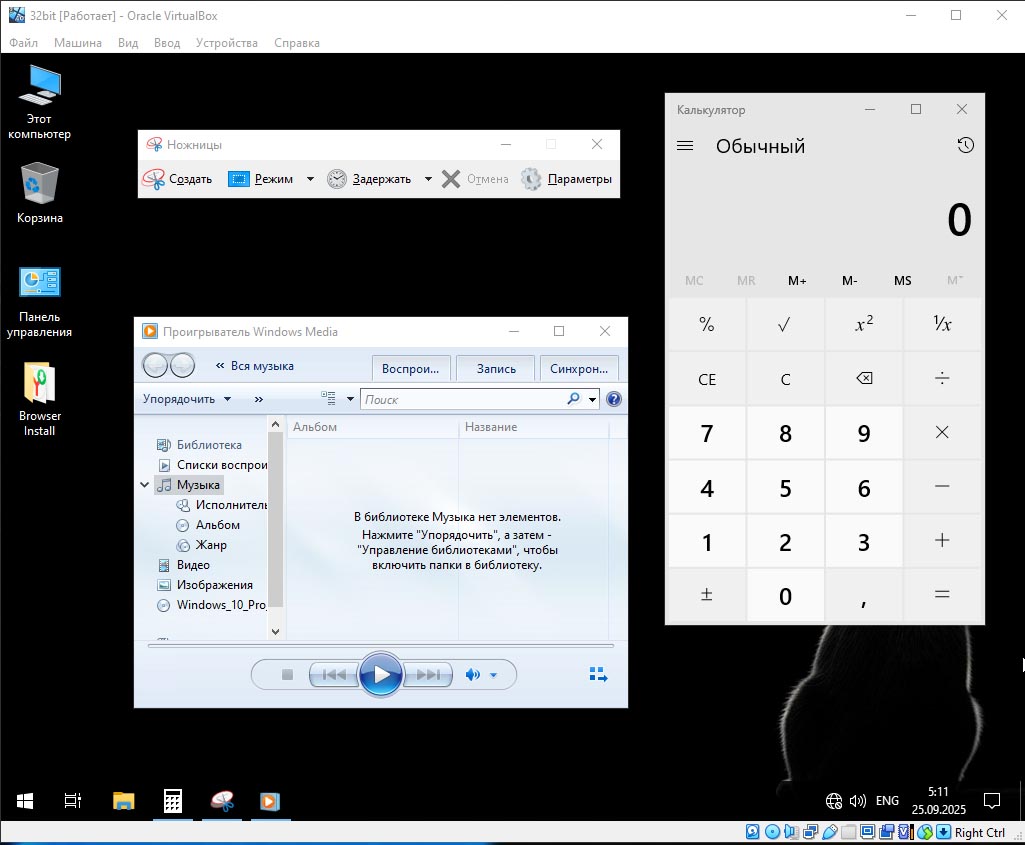Click the backspace key in Calculator
Image resolution: width=1025 pixels, height=845 pixels.
[864, 378]
